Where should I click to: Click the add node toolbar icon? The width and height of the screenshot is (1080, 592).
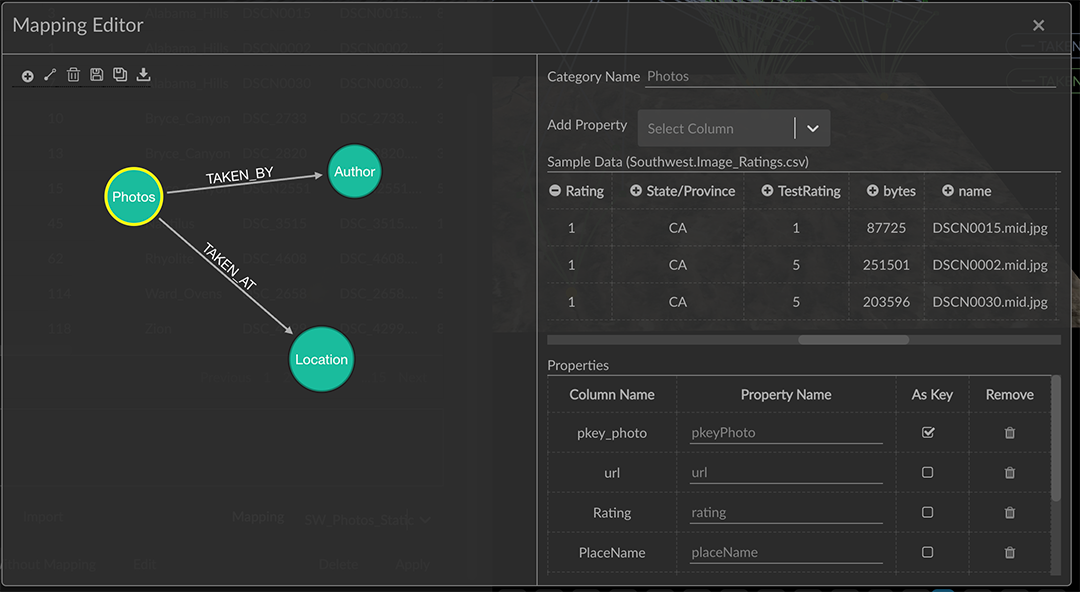pos(27,76)
